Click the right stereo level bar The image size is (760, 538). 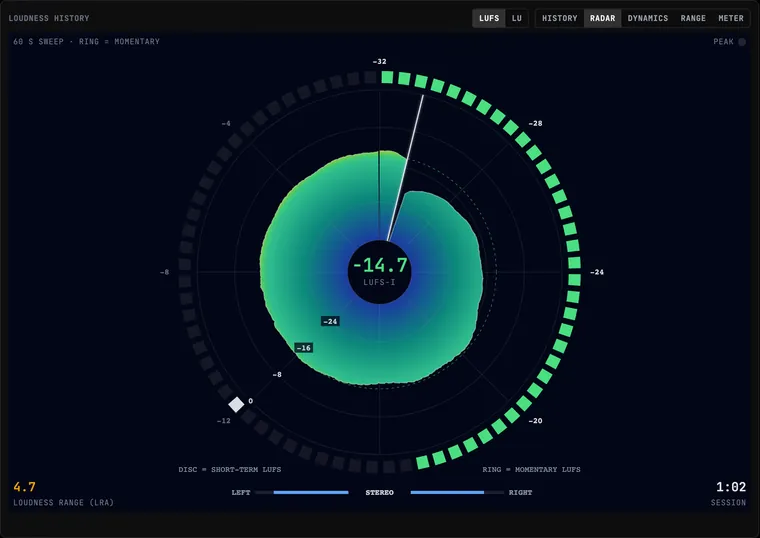457,492
